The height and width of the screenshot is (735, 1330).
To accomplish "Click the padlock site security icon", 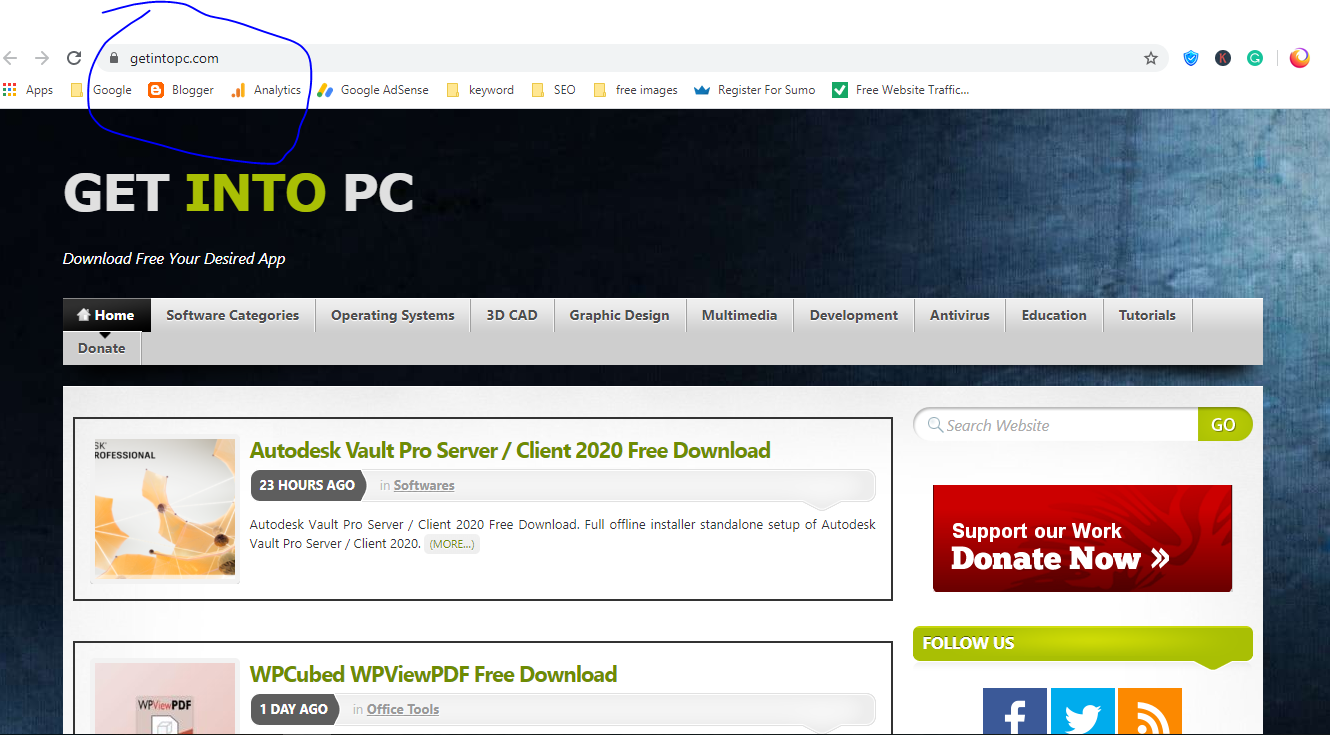I will tap(113, 58).
